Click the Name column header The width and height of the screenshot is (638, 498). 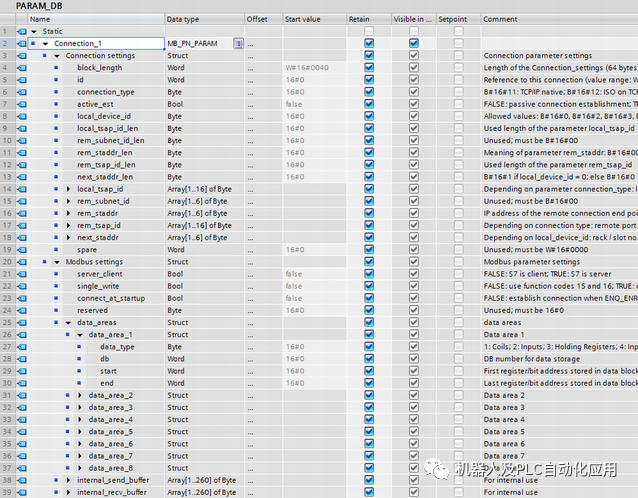[96, 19]
